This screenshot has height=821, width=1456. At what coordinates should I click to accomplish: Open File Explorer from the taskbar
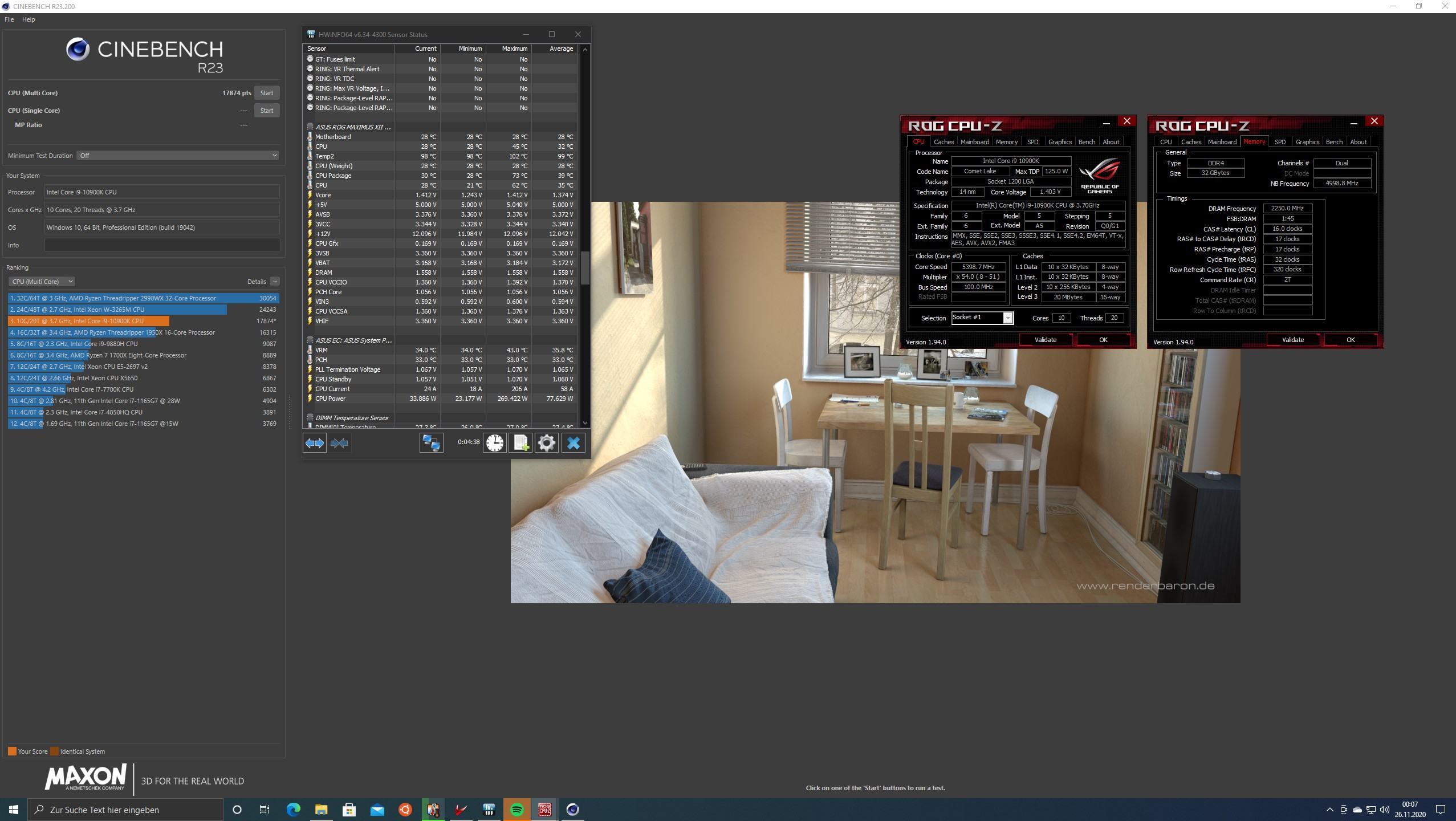tap(321, 810)
